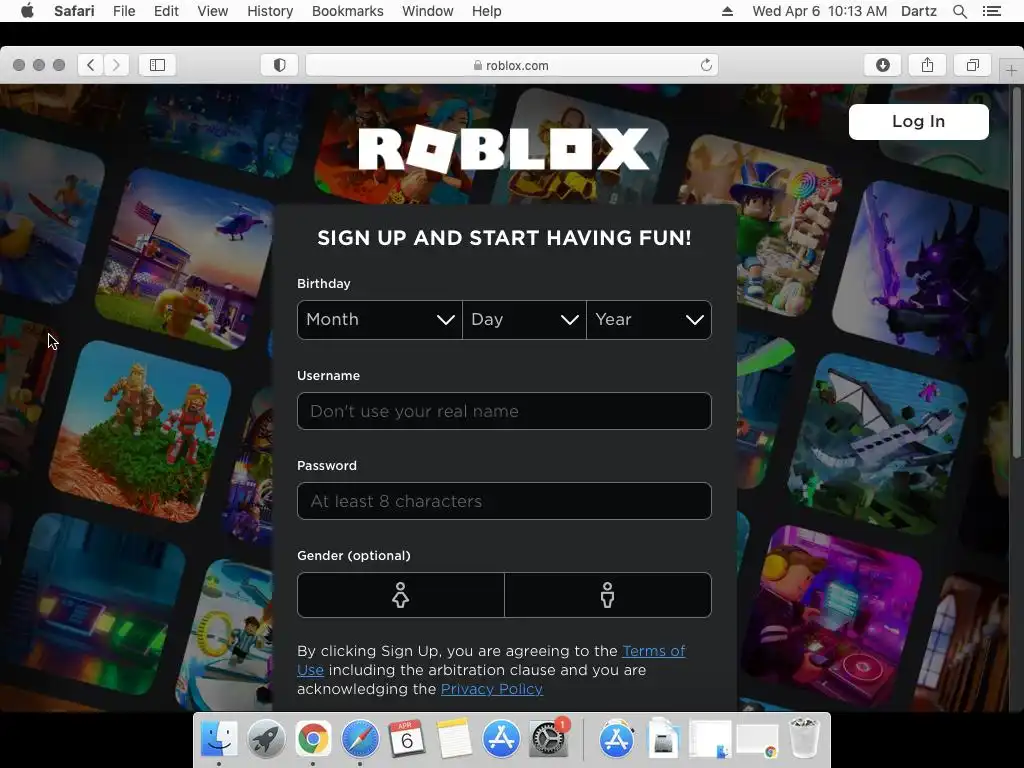Open System Preferences from the Dock
Screen dimensions: 1024x768
pos(548,739)
